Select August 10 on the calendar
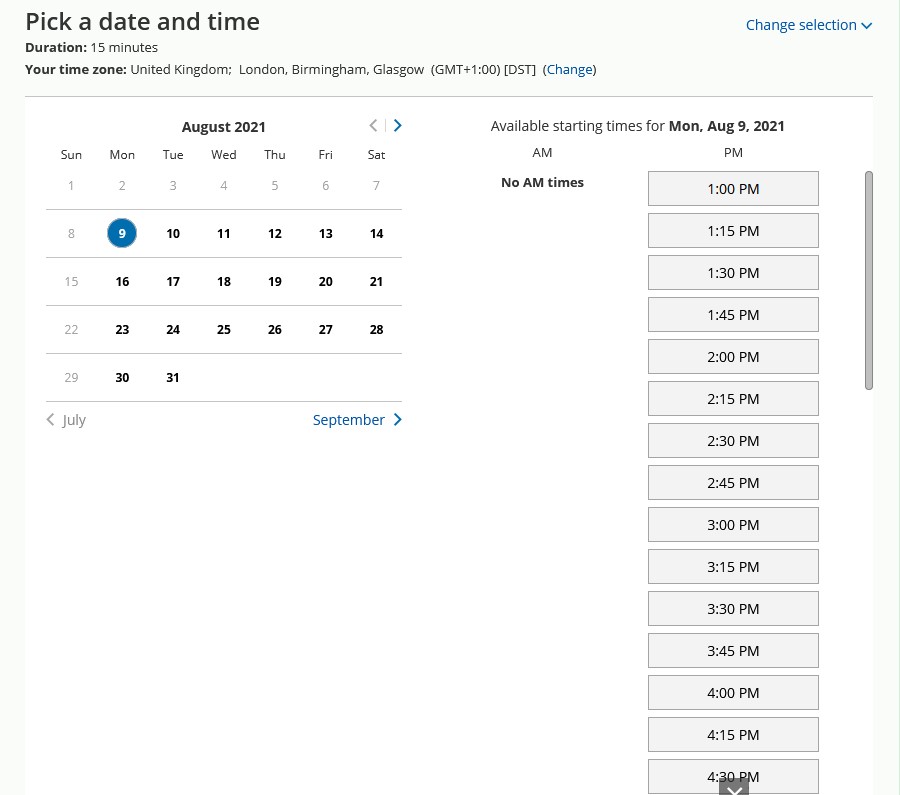 click(x=173, y=234)
